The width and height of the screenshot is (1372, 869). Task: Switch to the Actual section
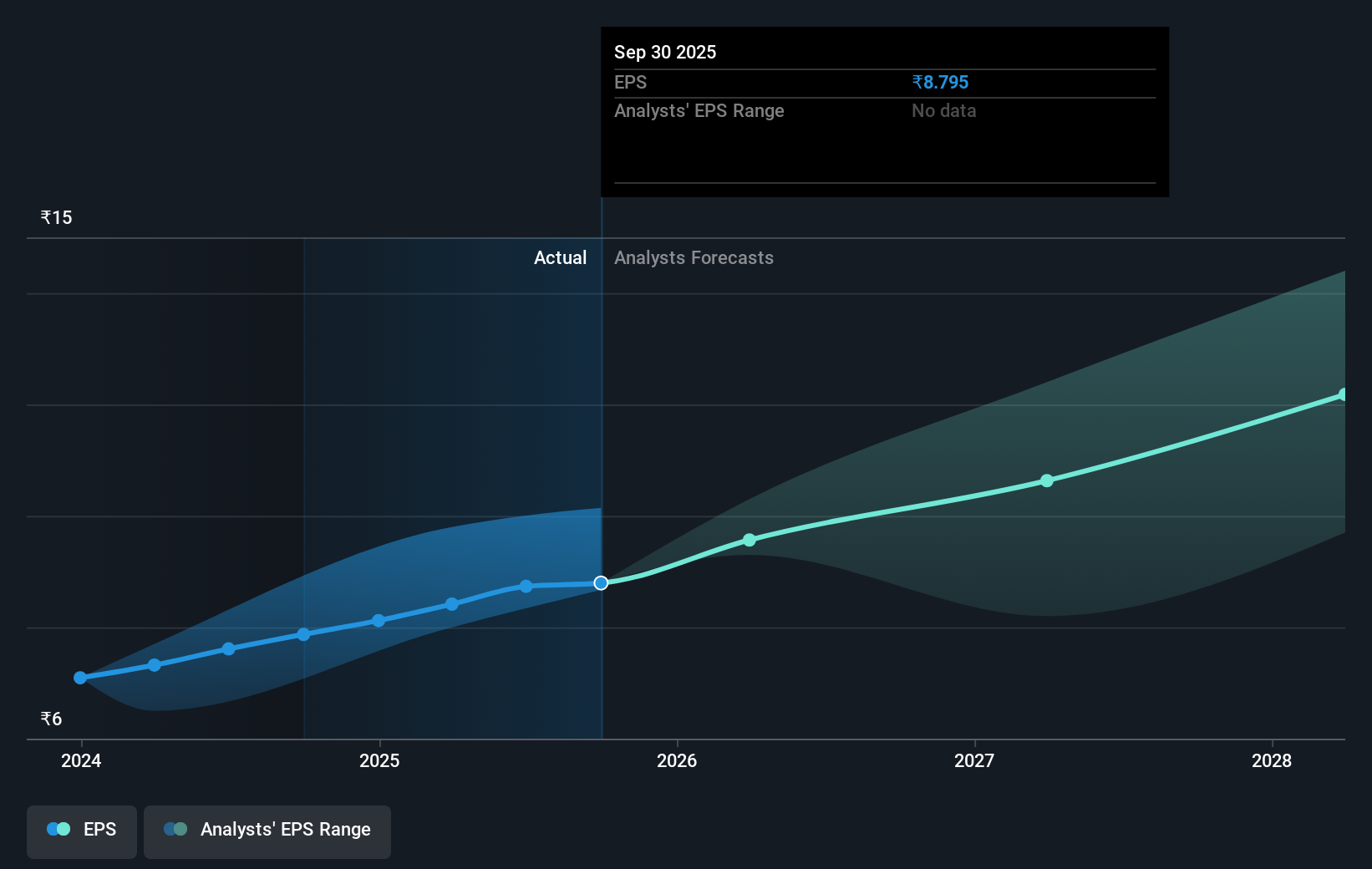[560, 257]
